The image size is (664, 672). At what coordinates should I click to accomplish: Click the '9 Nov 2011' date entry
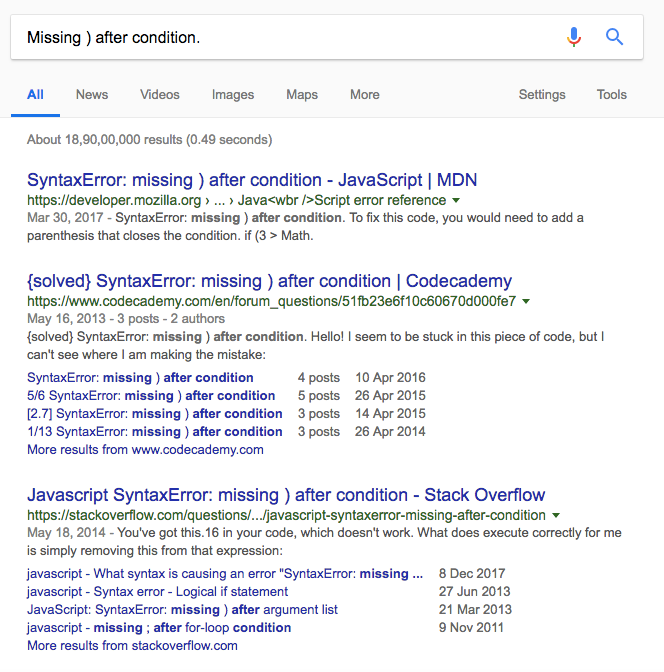pos(471,628)
